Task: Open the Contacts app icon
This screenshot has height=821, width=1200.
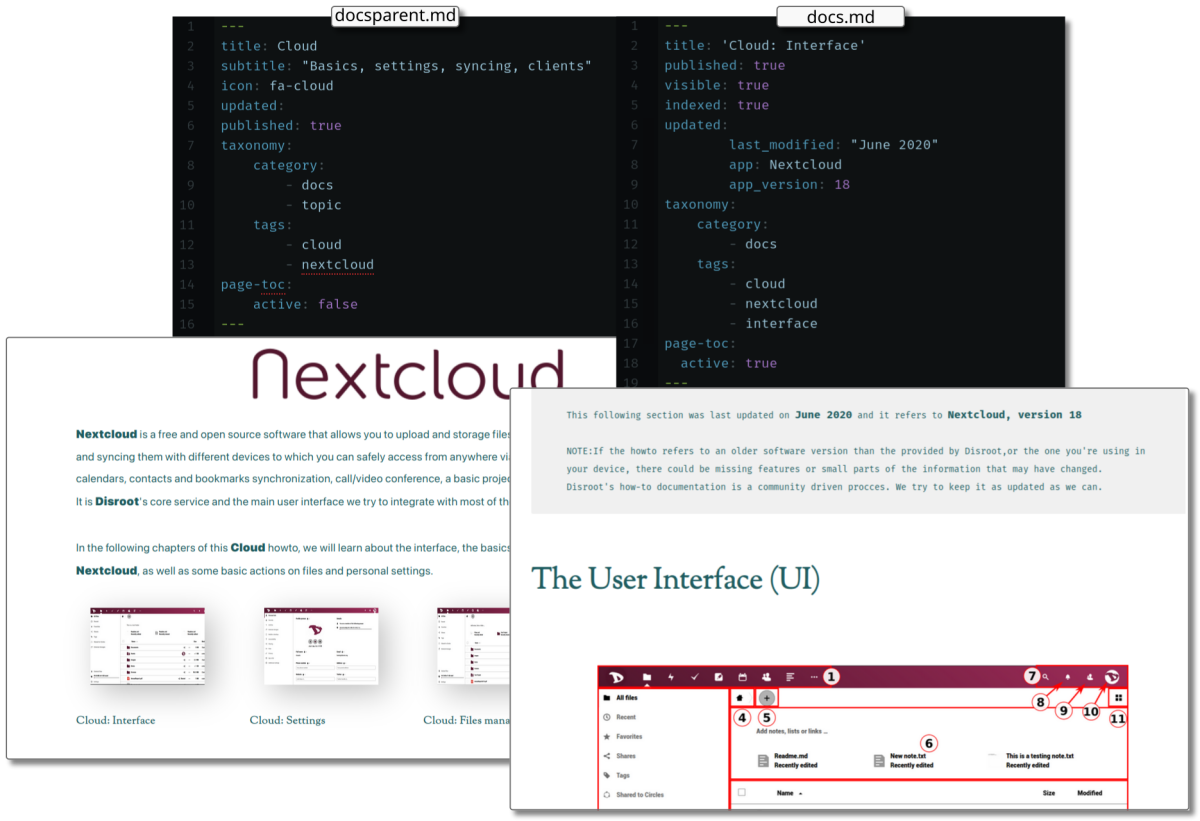Action: [766, 677]
